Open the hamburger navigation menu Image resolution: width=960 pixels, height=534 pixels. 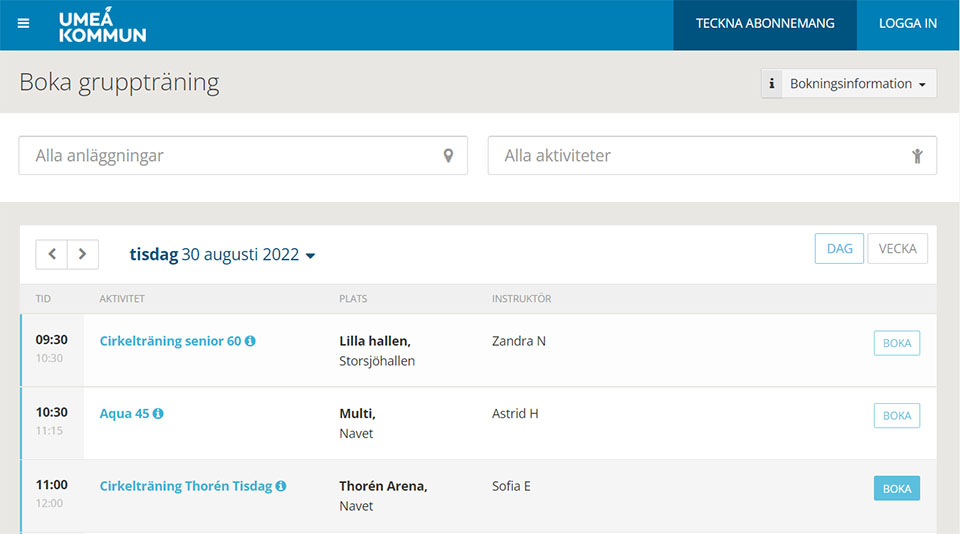[x=23, y=23]
